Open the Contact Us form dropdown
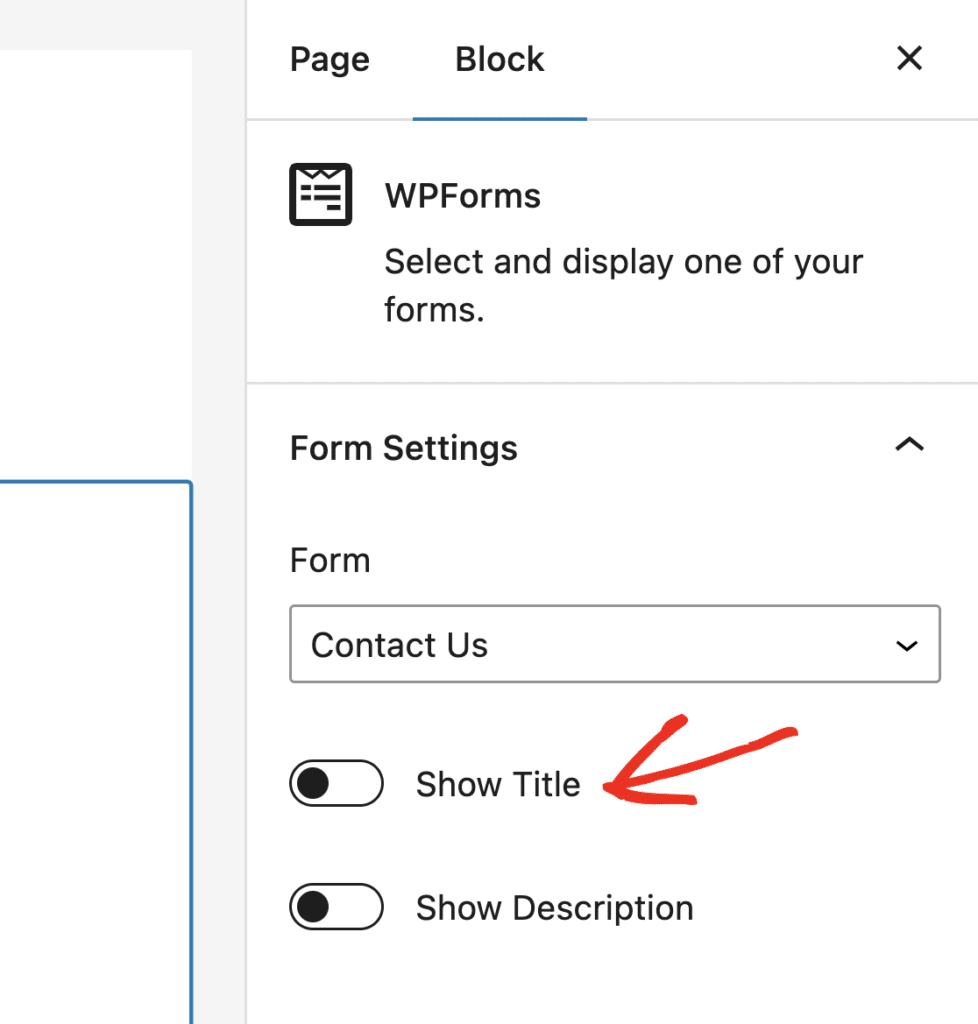Screen dimensions: 978x1024 click(x=614, y=645)
